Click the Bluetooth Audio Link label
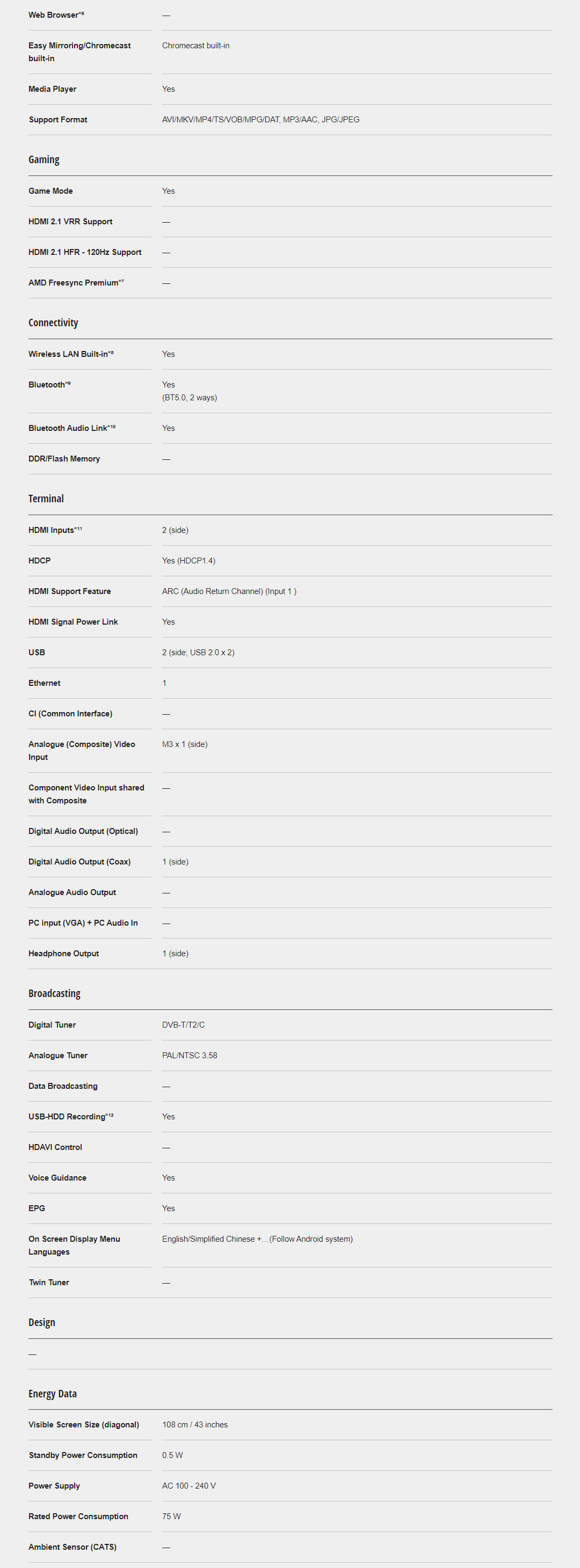This screenshot has width=580, height=1568. (68, 428)
